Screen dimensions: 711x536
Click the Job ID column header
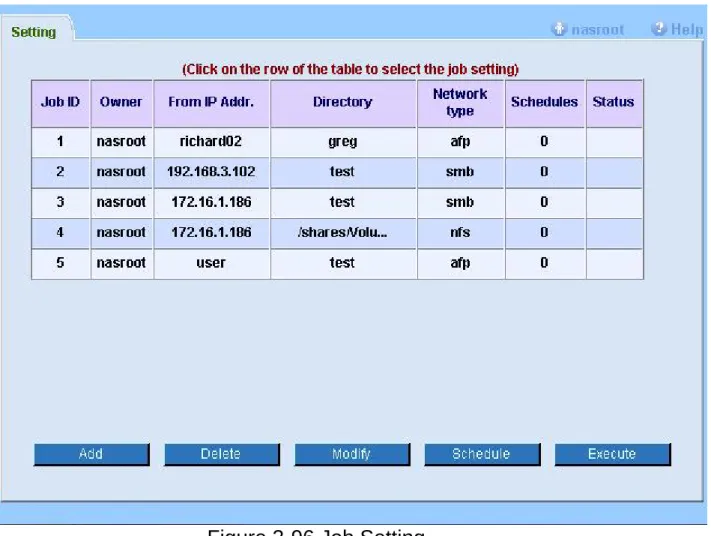click(60, 103)
